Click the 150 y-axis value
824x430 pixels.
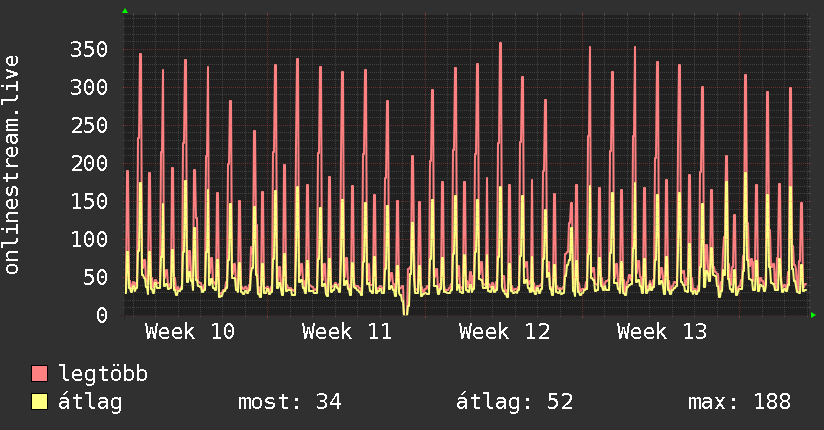[89, 201]
